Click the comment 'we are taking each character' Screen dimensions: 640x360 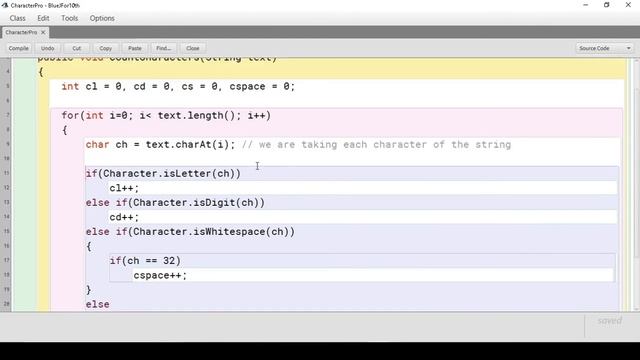point(376,144)
